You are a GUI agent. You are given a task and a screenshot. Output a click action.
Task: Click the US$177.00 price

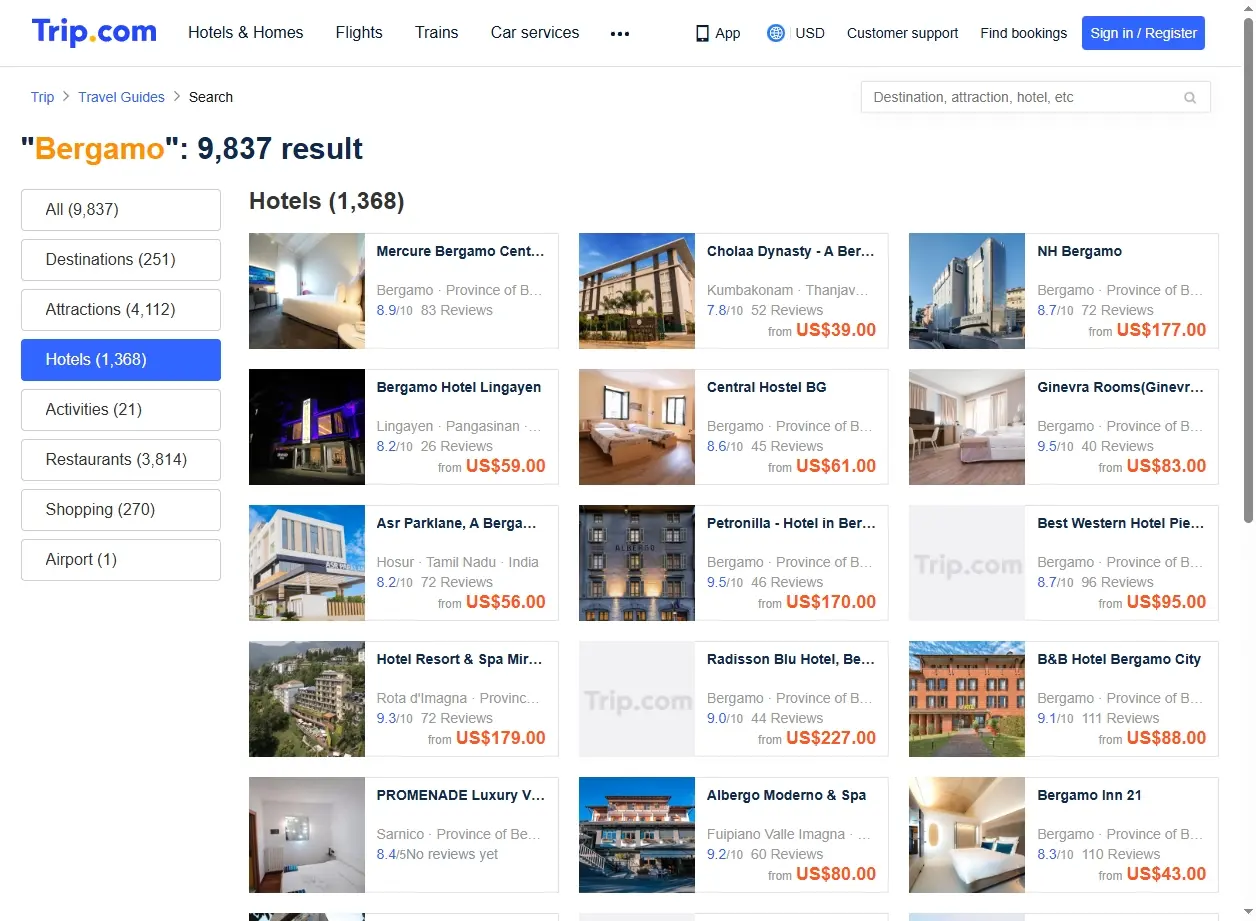[x=1161, y=330]
